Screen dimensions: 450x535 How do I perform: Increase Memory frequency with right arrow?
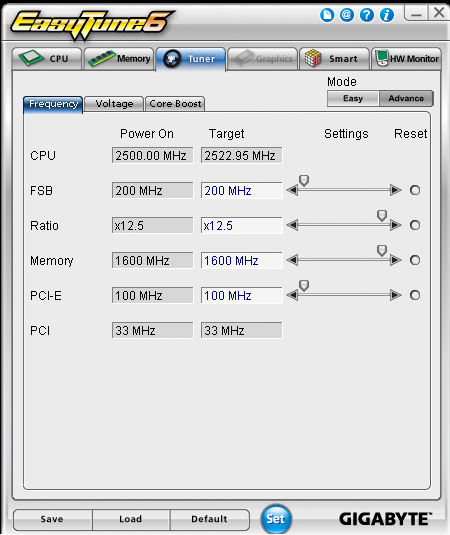coord(396,260)
